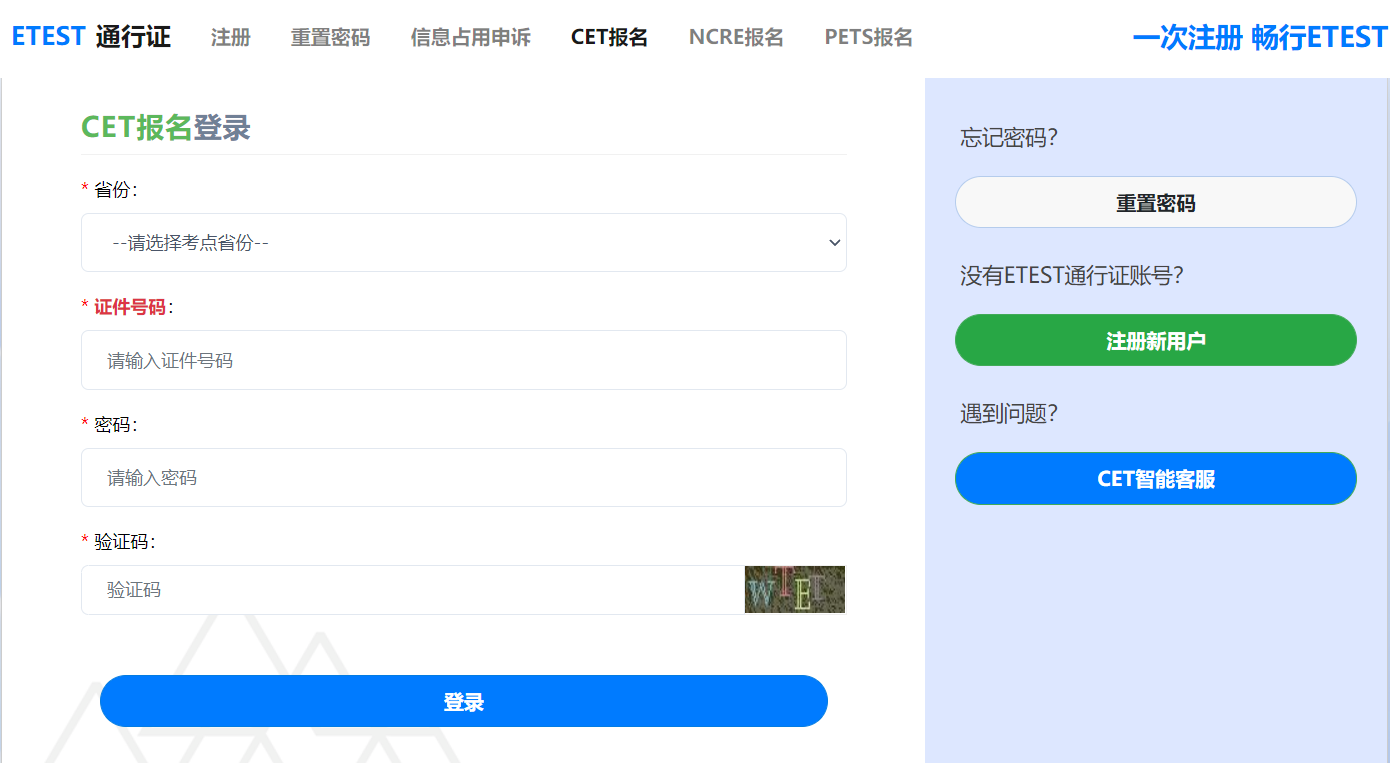Click the 一次注册 畅行ETEST slogan
This screenshot has width=1390, height=763.
[1259, 38]
